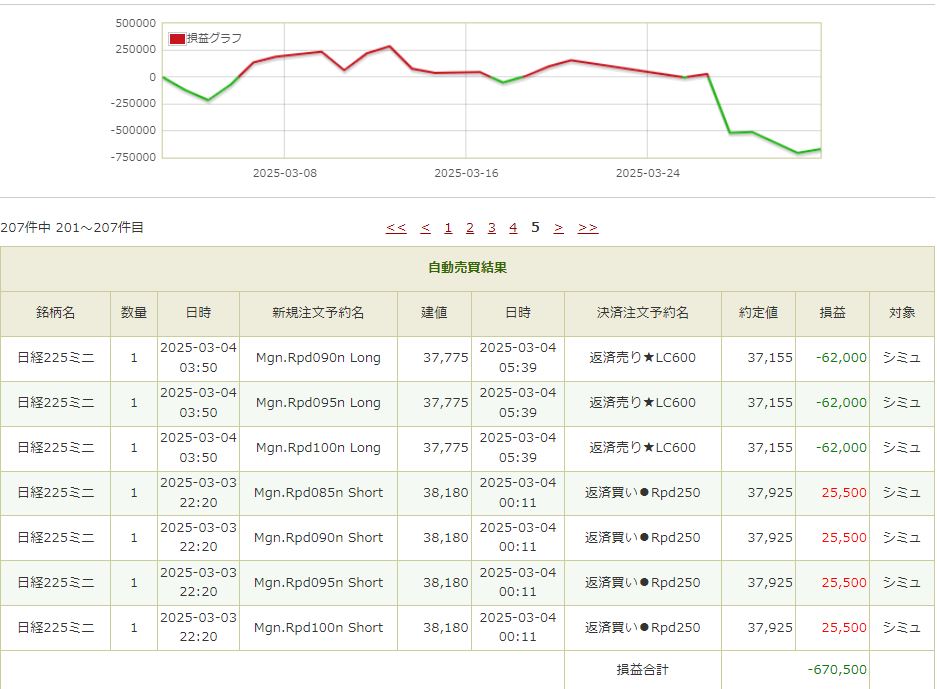Click 2025-03-16 chart axis label
Screen dimensions: 937x689
[466, 173]
